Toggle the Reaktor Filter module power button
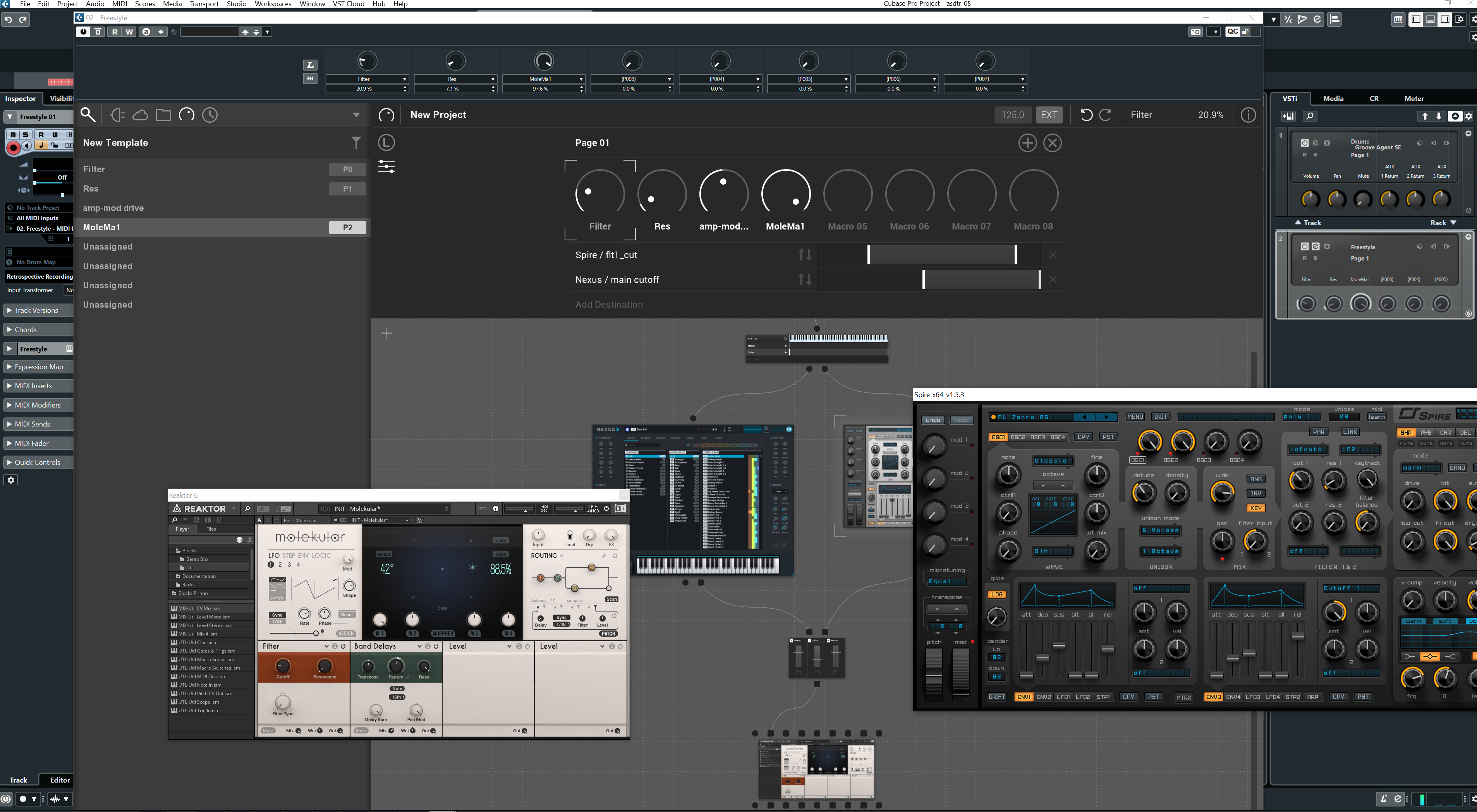 pyautogui.click(x=343, y=646)
